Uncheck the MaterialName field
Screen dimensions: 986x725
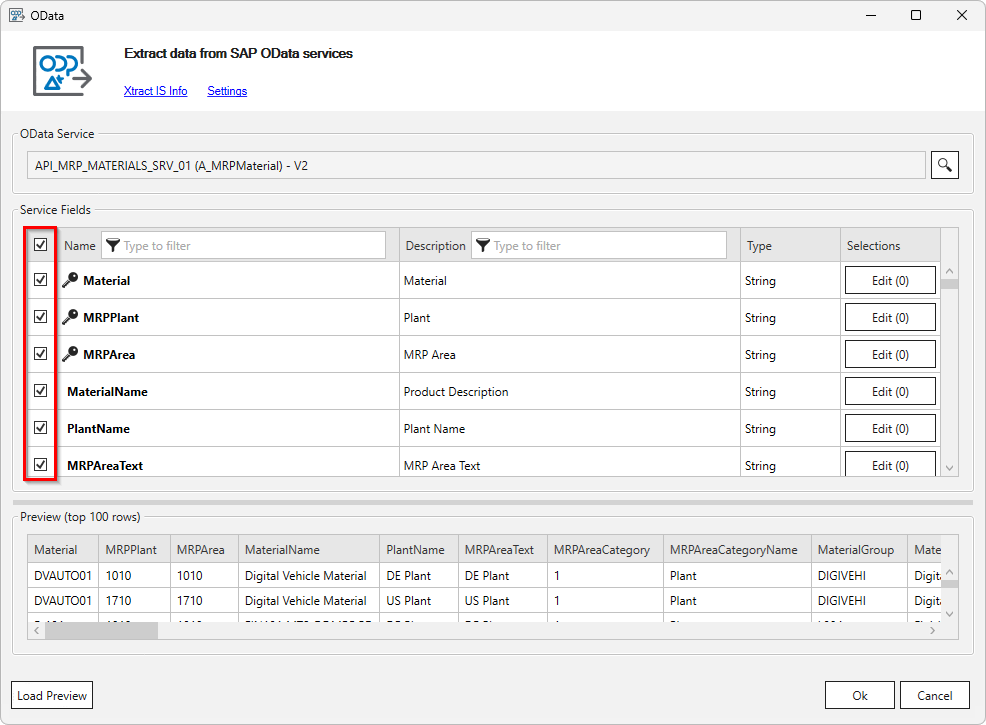coord(39,390)
